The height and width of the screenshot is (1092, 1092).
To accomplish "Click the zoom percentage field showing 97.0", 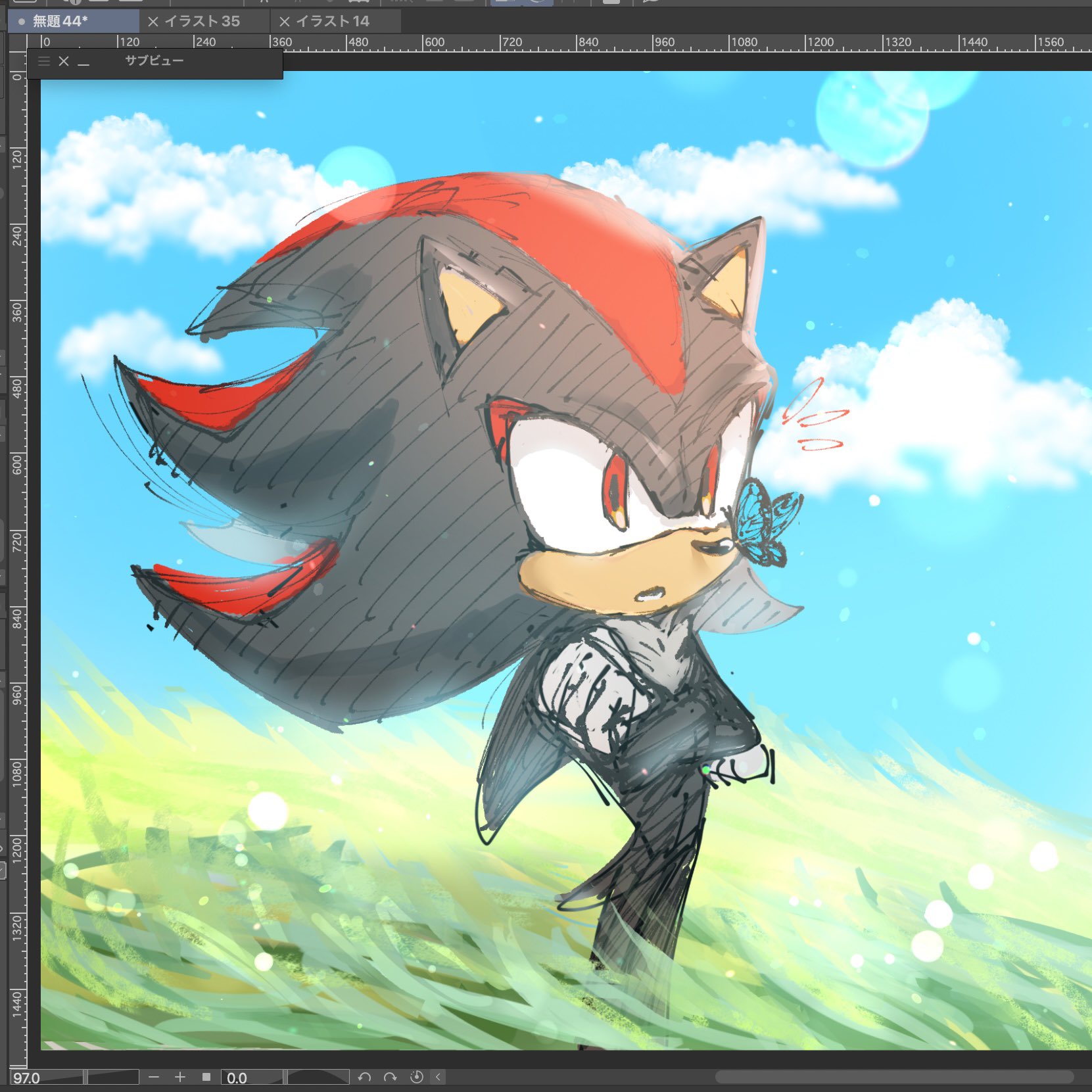I will pyautogui.click(x=47, y=1078).
